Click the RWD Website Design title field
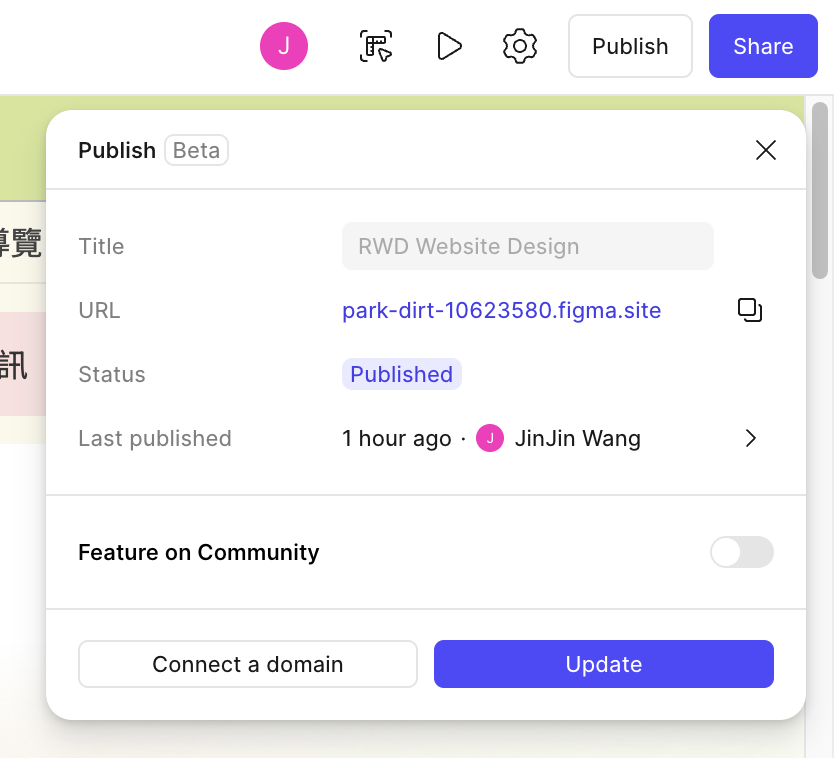834x758 pixels. pos(527,246)
